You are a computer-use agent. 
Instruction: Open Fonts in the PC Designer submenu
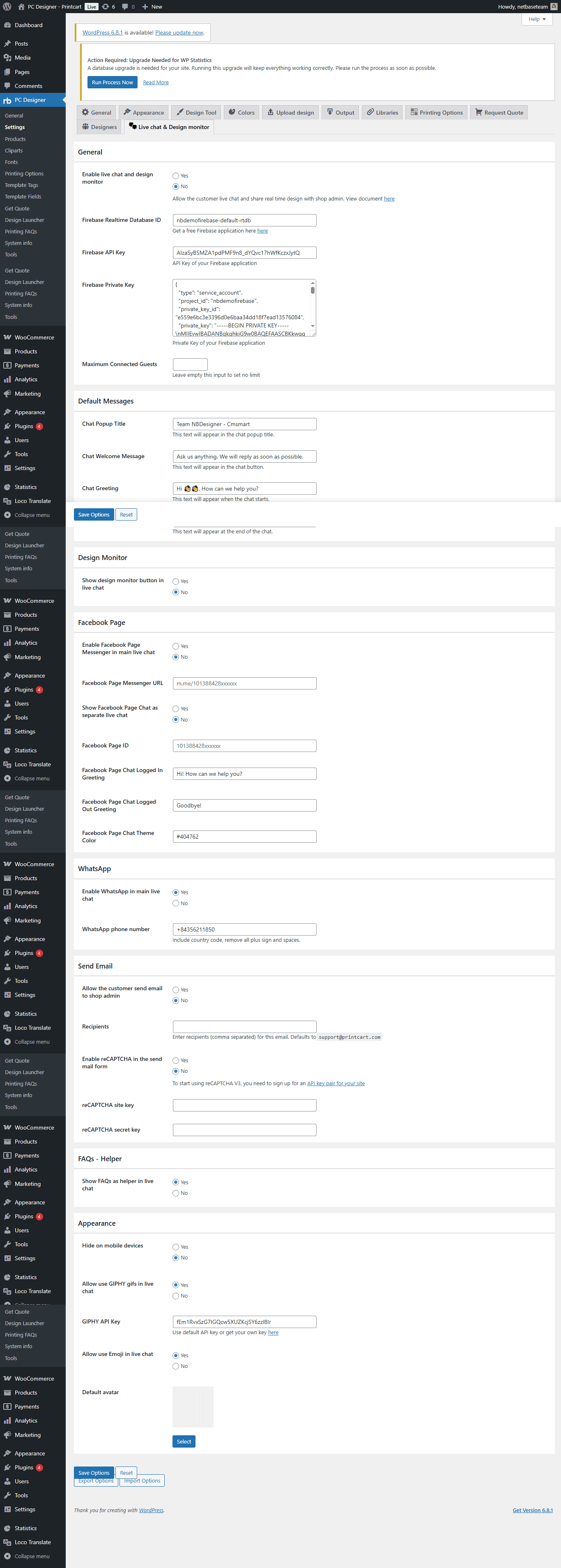tap(11, 162)
